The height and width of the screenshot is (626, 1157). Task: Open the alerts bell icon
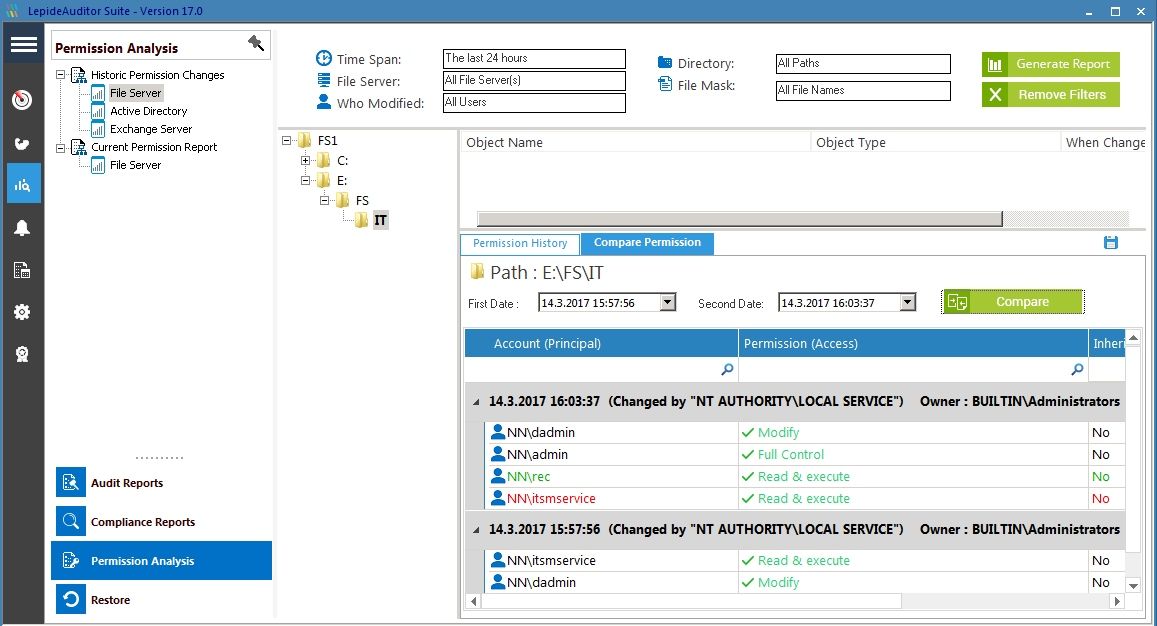[22, 228]
